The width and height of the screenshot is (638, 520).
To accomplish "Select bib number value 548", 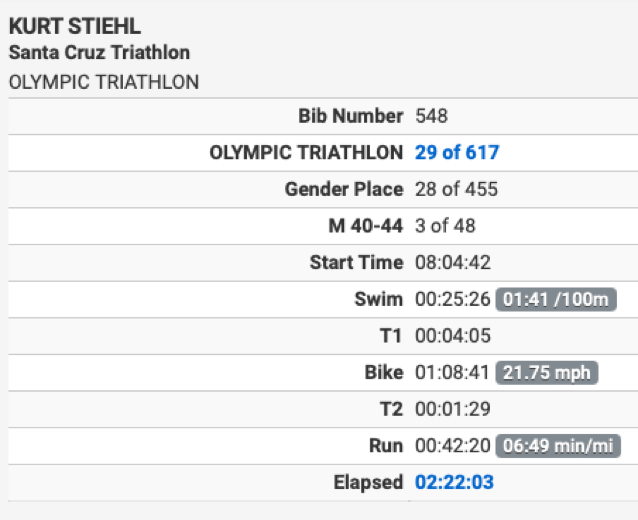I will pos(431,116).
